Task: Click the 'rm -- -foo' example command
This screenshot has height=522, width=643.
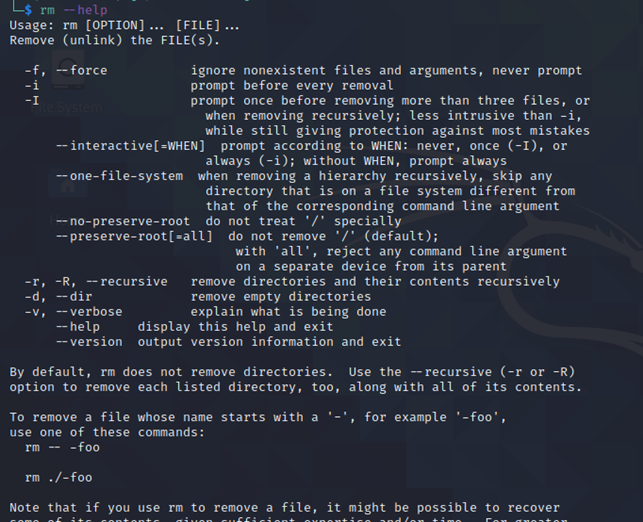Action: pos(62,447)
